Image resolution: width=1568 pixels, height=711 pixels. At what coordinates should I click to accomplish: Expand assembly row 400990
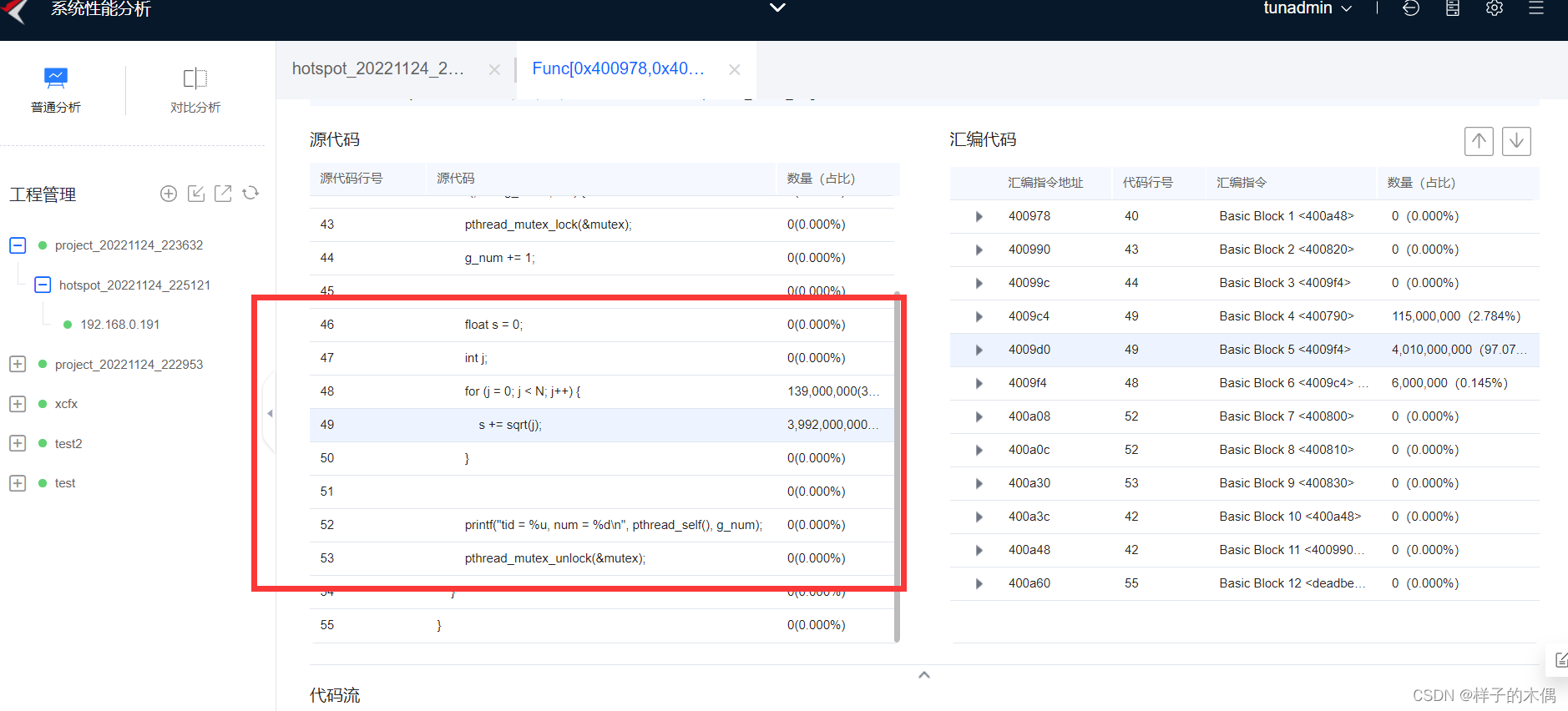point(979,250)
